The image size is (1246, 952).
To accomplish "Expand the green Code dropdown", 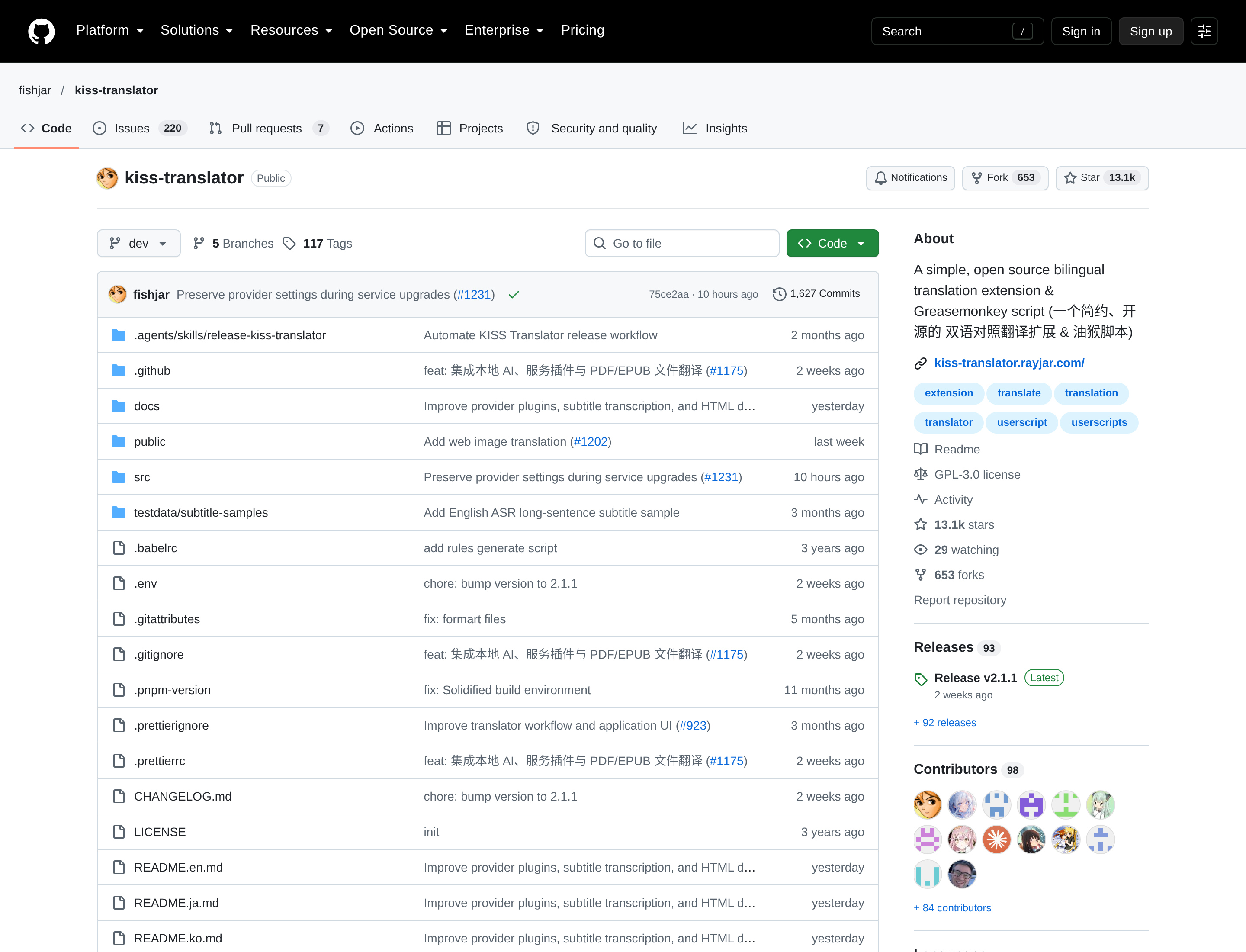I will (x=832, y=243).
